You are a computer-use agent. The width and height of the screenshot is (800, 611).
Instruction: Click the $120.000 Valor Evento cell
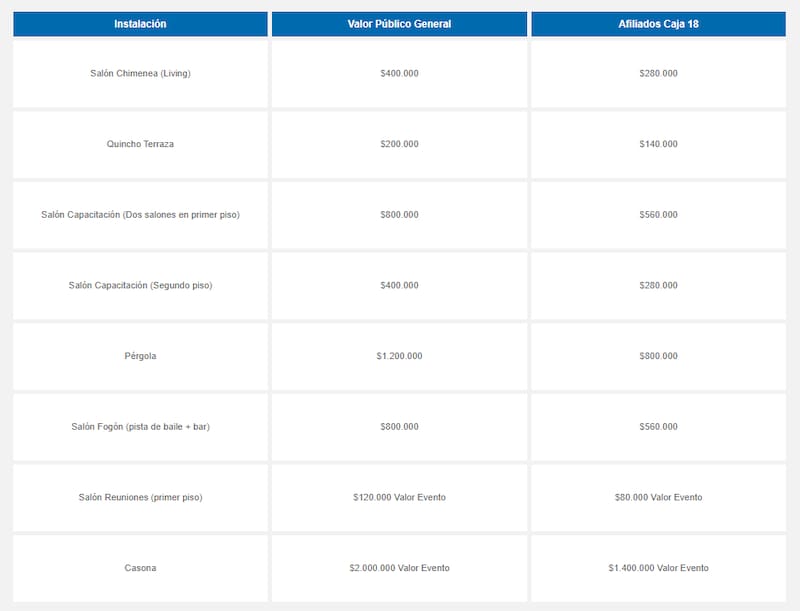(399, 497)
